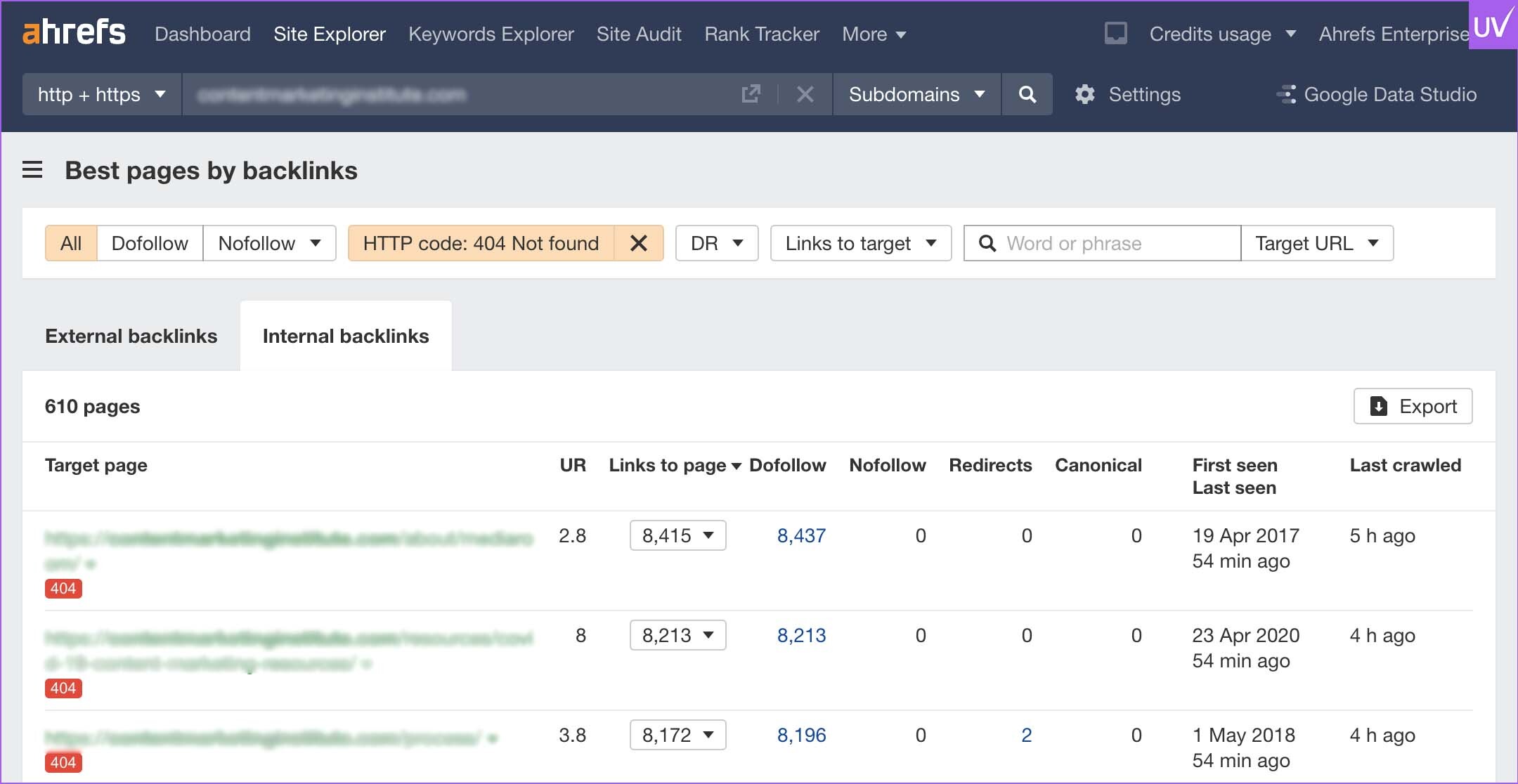
Task: Click the 8,213 dofollow count link
Action: [801, 635]
